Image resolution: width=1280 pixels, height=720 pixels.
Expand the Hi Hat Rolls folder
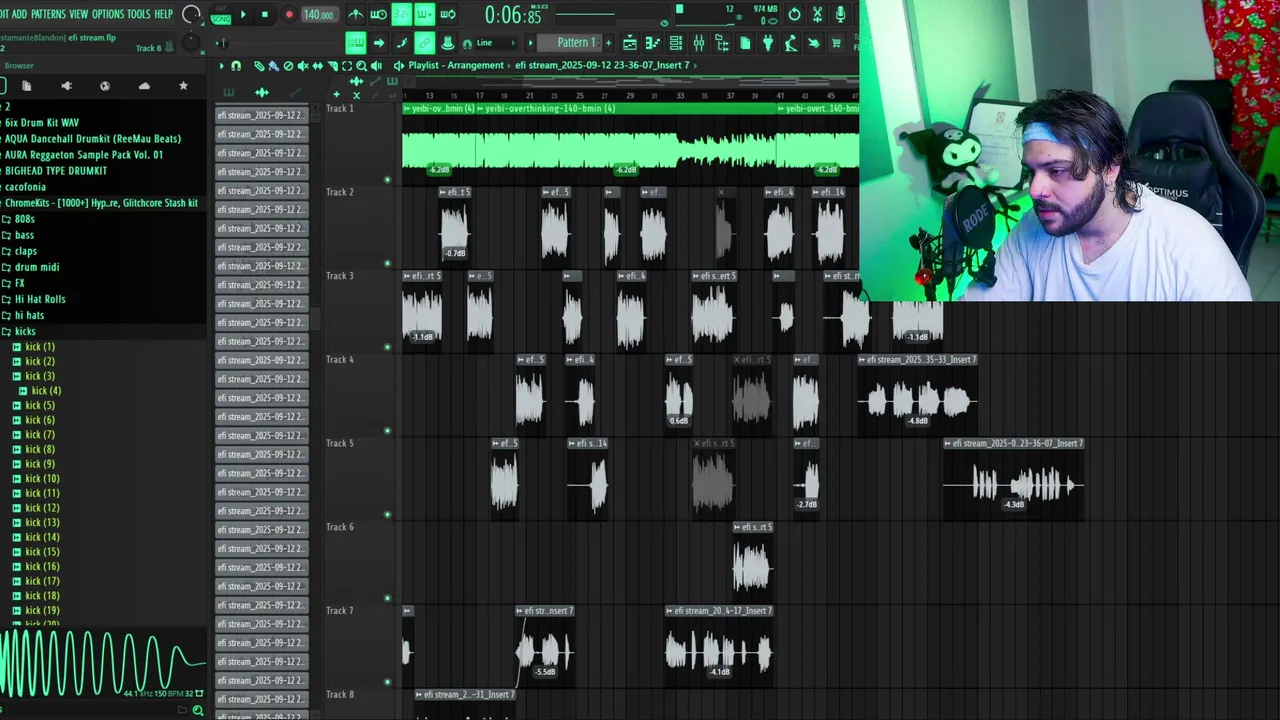pos(39,299)
